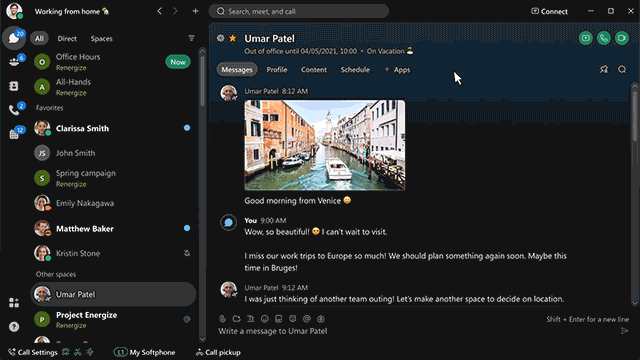Open the plus create menu
Viewport: 640px width, 360px height.
coord(196,11)
